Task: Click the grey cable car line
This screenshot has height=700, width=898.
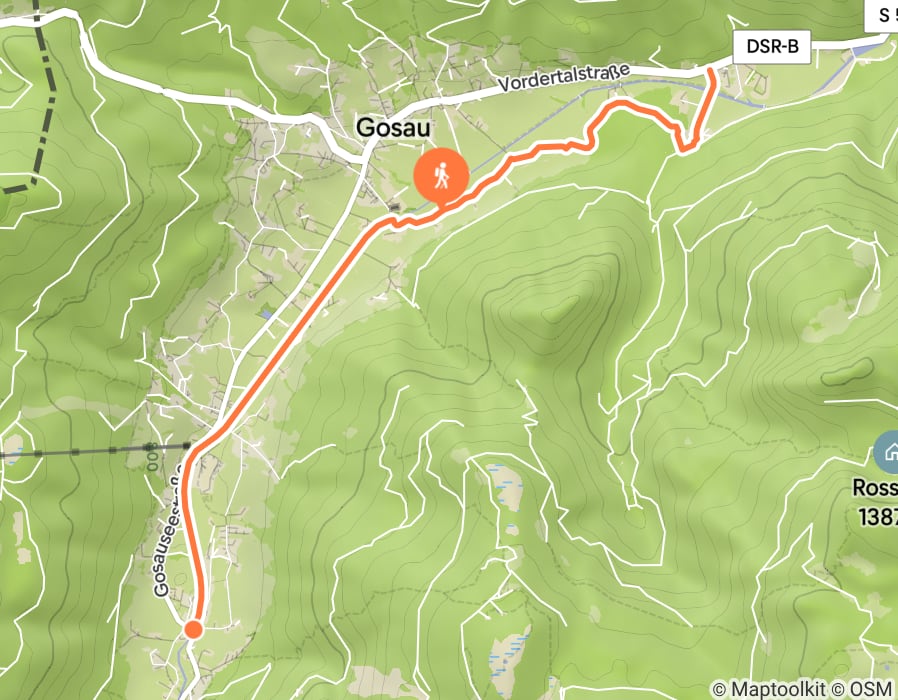Action: [94, 450]
